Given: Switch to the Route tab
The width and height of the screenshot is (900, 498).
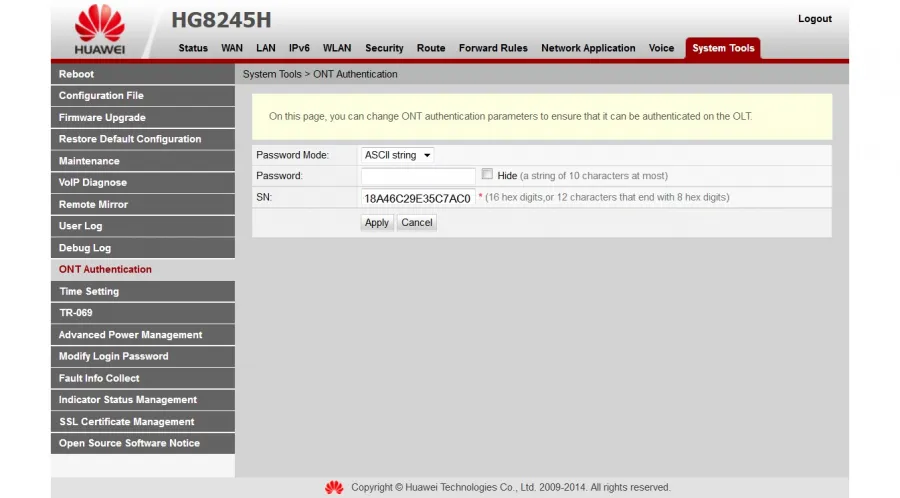Looking at the screenshot, I should [431, 48].
